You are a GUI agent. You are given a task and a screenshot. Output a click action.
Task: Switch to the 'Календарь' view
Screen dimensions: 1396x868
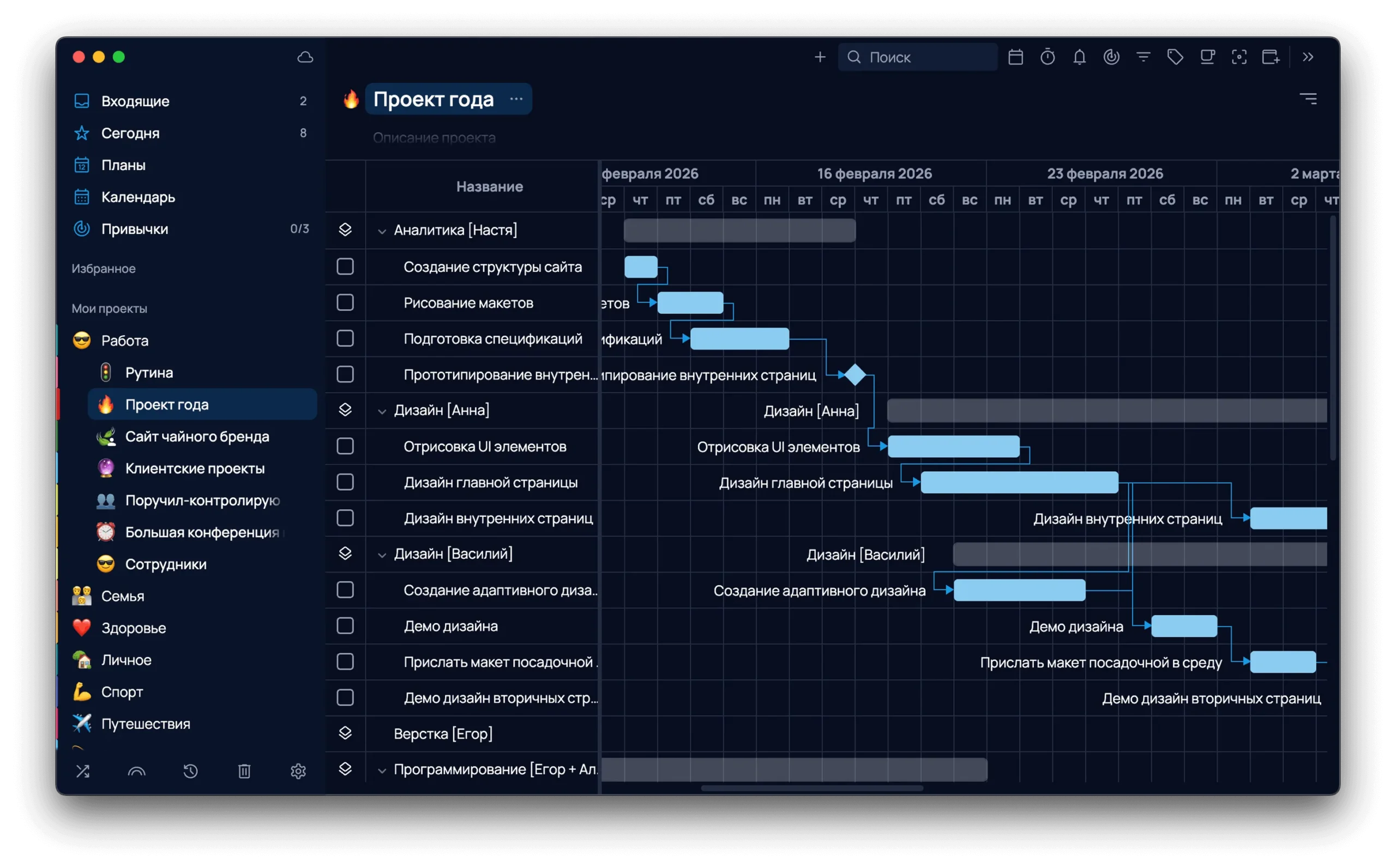tap(139, 197)
